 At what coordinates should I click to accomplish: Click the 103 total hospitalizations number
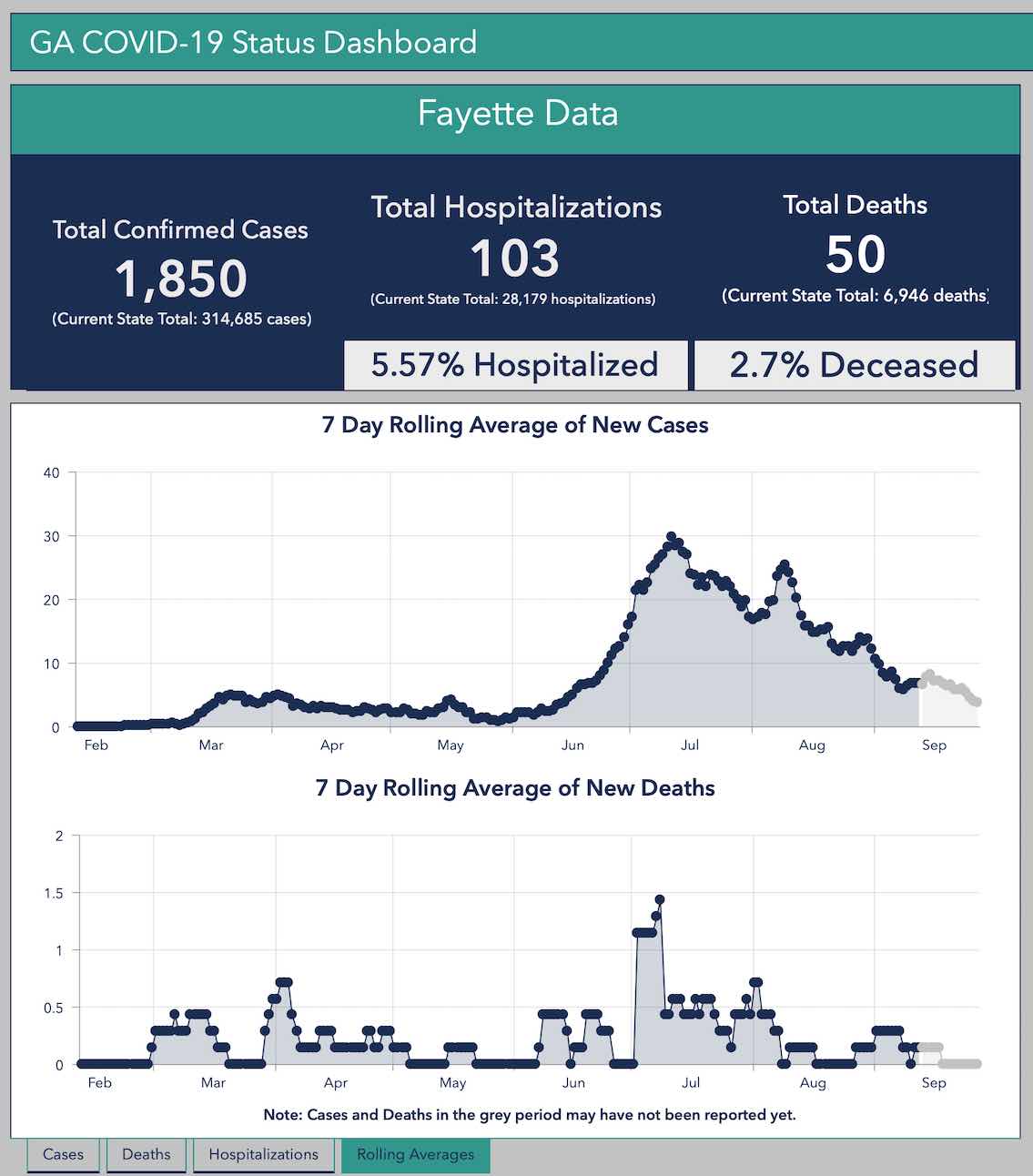pos(515,258)
